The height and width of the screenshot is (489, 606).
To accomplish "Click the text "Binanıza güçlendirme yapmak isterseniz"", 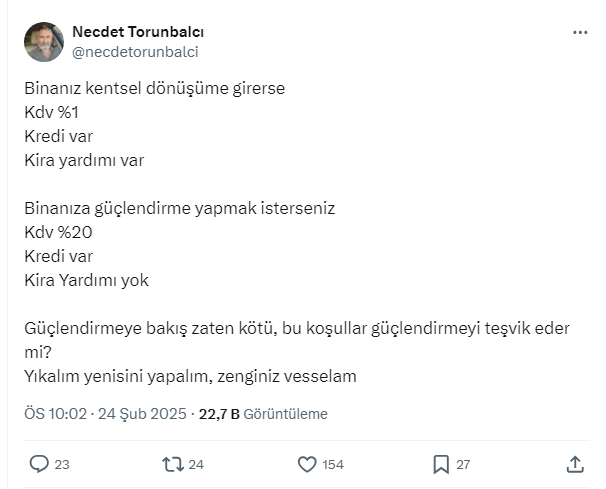I will 179,209.
